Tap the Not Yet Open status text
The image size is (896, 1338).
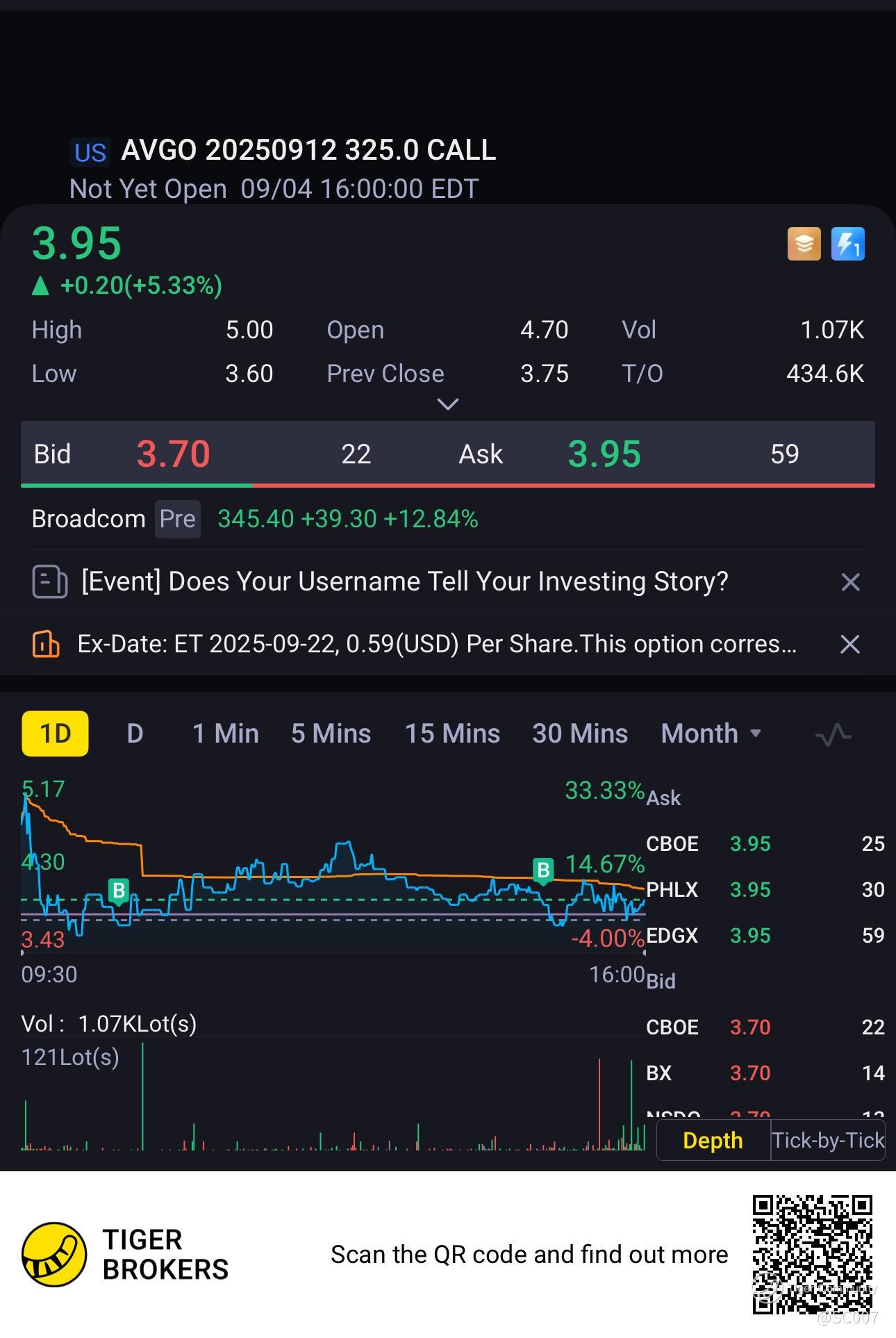pos(148,189)
